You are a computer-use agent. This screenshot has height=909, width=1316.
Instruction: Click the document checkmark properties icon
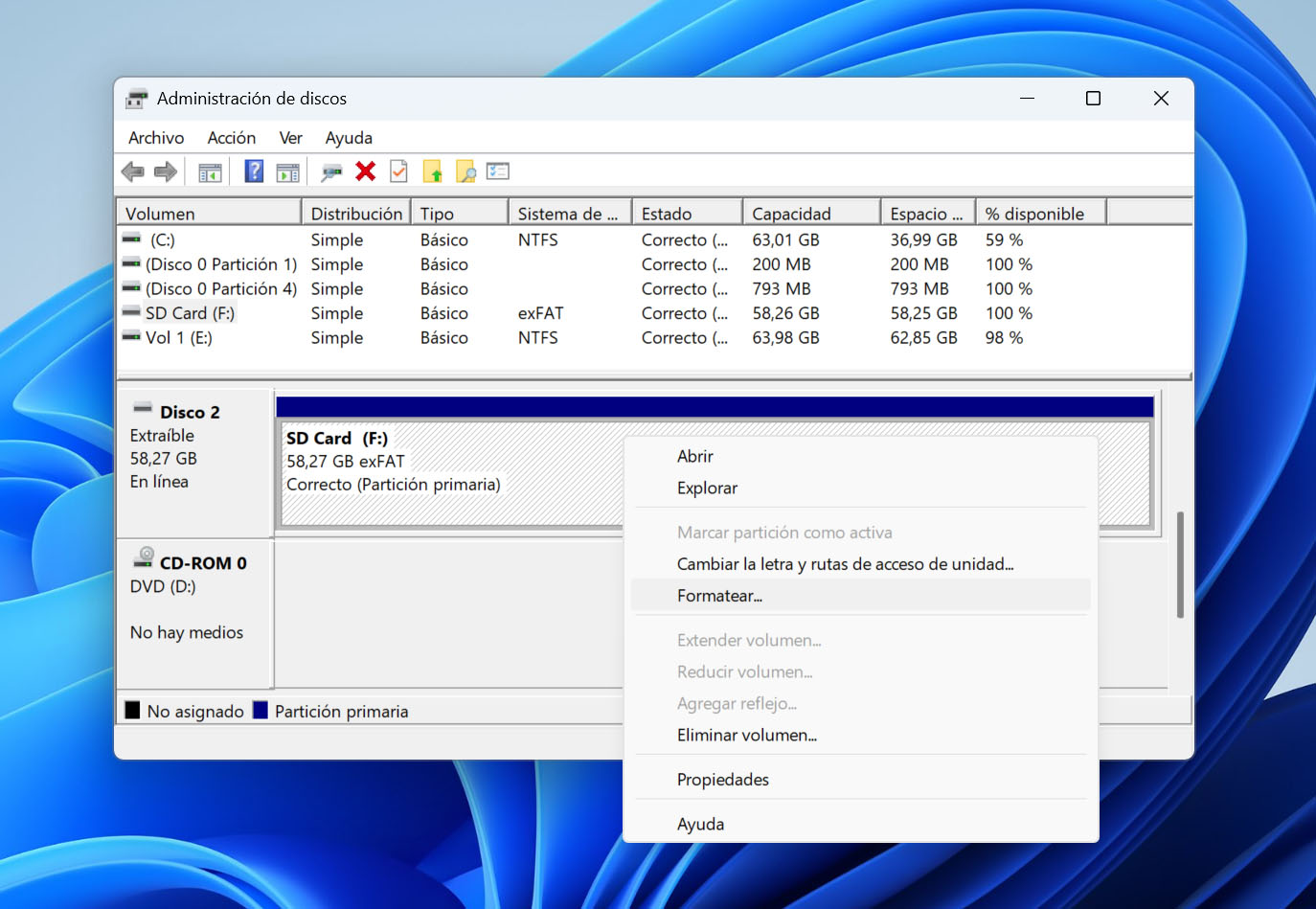(398, 171)
